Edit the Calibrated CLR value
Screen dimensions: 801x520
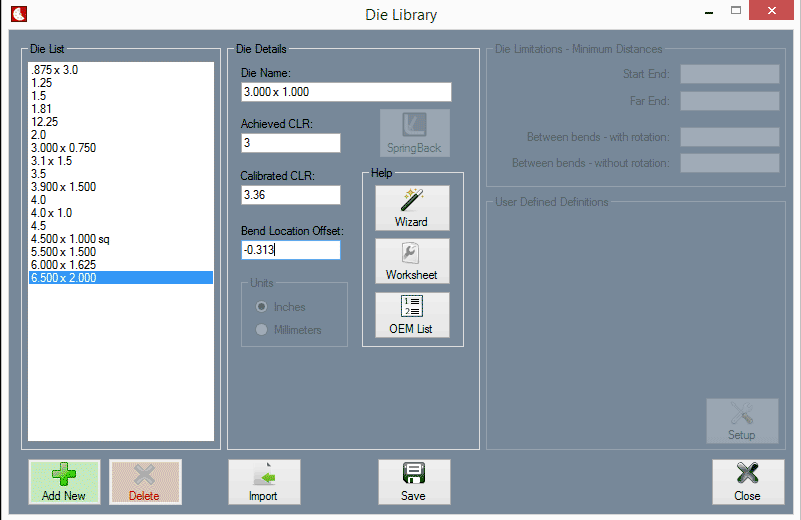pyautogui.click(x=290, y=195)
